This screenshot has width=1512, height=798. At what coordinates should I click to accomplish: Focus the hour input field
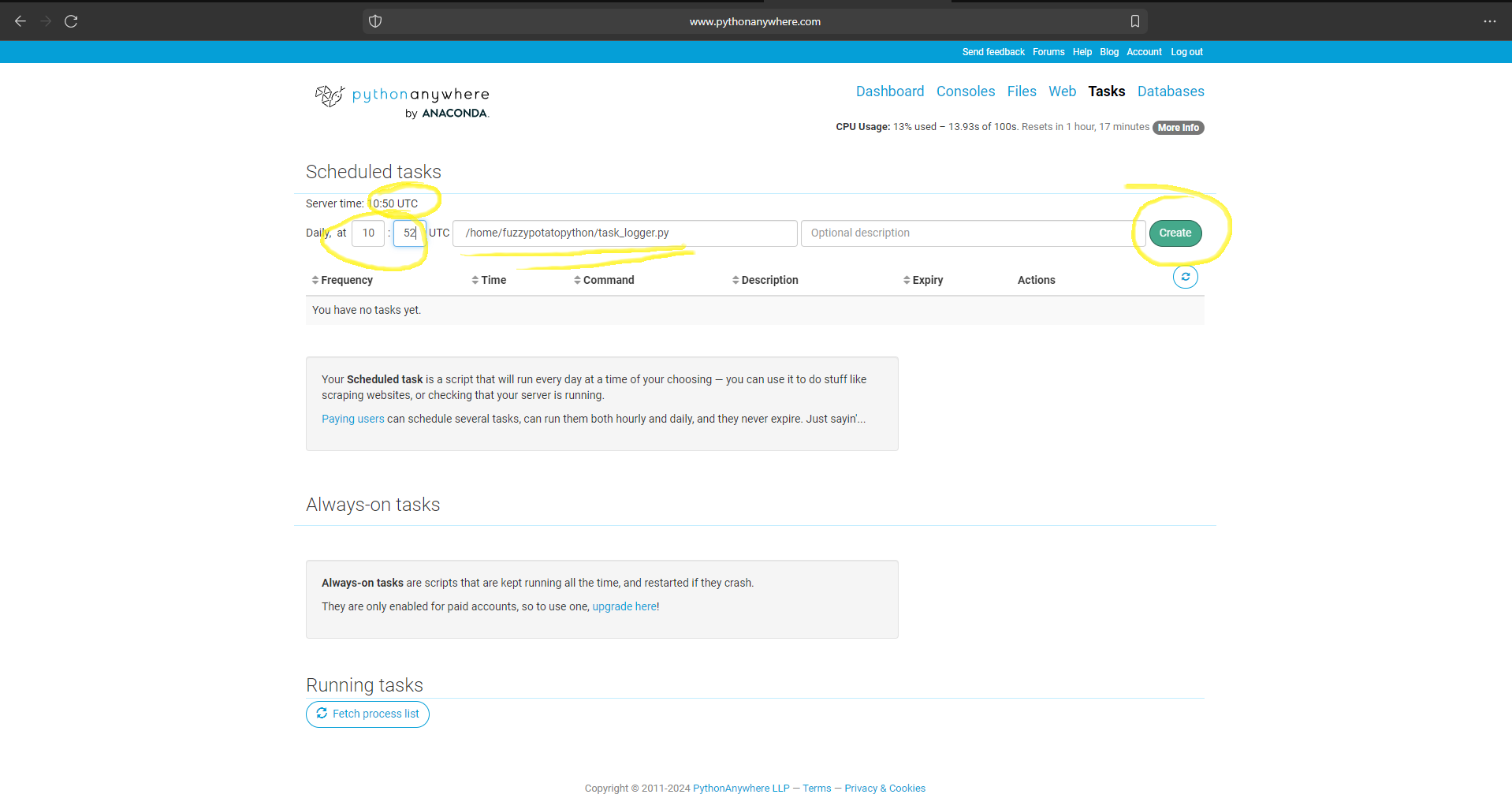[368, 233]
